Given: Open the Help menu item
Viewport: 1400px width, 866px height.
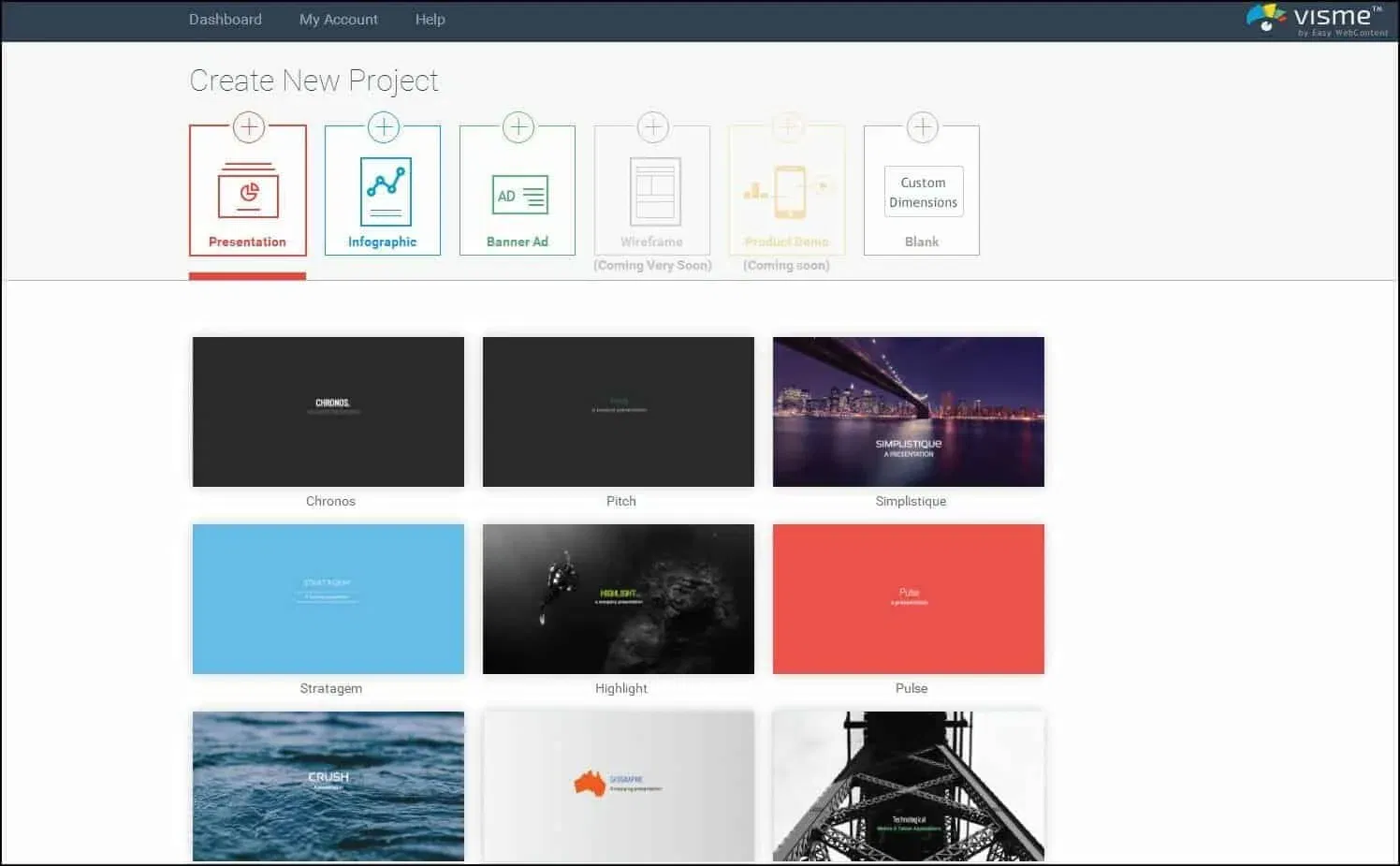Looking at the screenshot, I should pos(430,19).
